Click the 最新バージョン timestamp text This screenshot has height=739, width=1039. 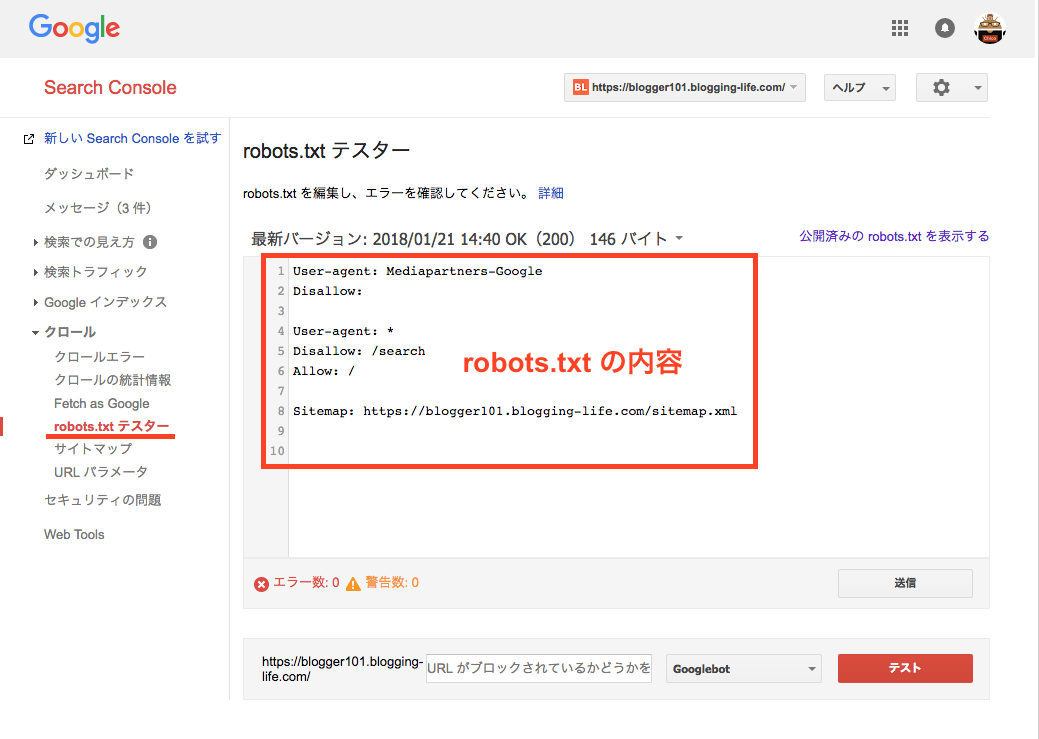point(459,239)
